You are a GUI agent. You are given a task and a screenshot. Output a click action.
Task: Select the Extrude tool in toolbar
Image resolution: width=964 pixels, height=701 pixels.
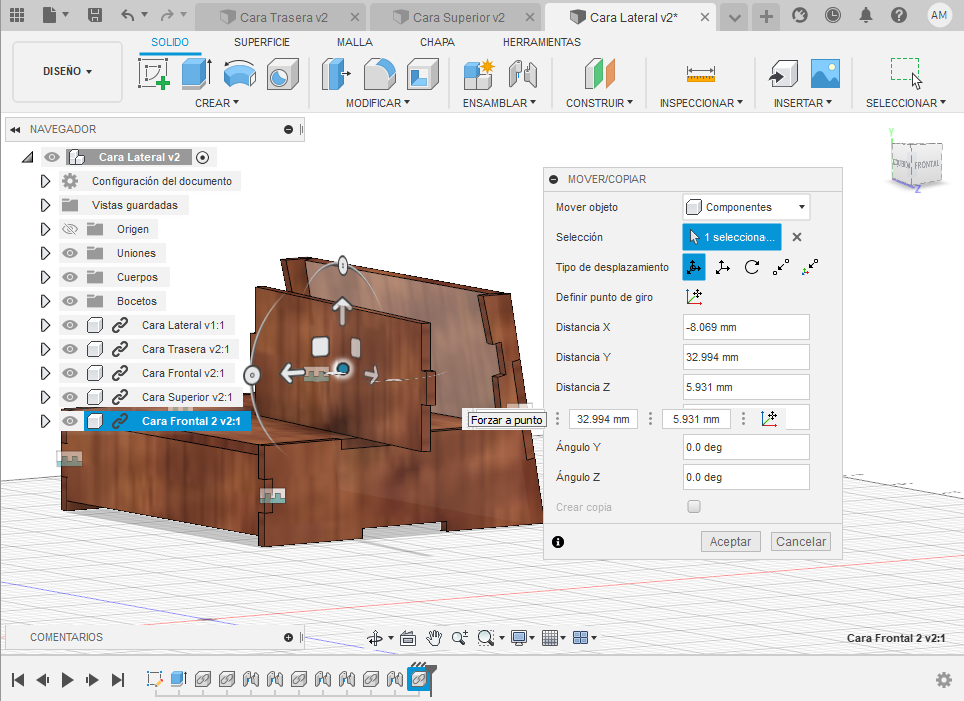pyautogui.click(x=196, y=75)
